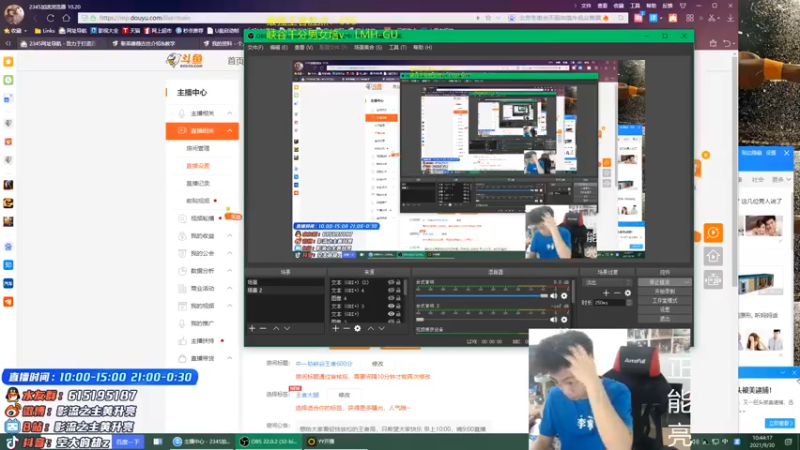This screenshot has height=450, width=800.
Task: Add a scene transition with the plus icon
Action: (x=606, y=293)
